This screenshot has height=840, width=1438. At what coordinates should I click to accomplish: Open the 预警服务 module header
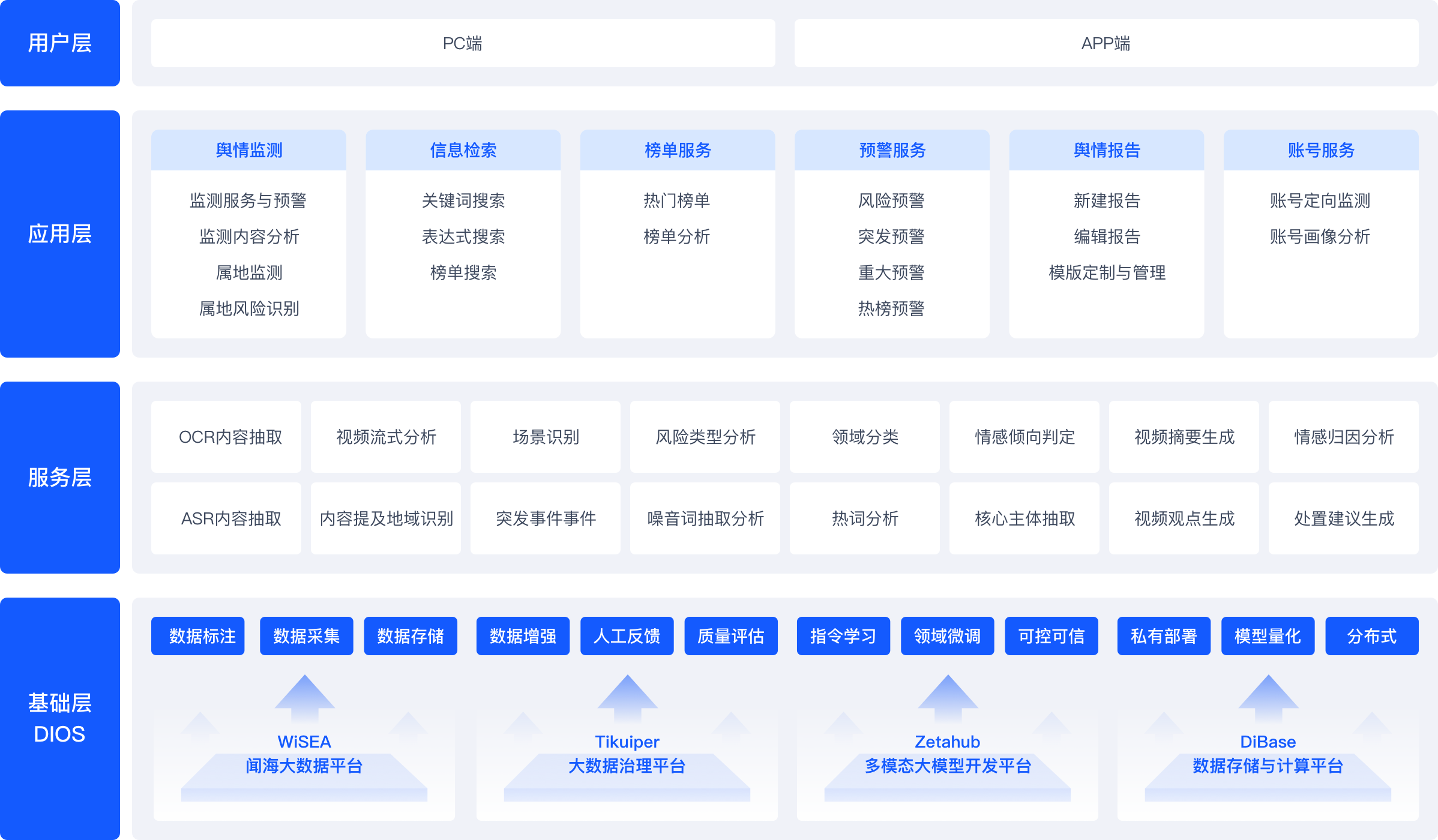(x=892, y=150)
